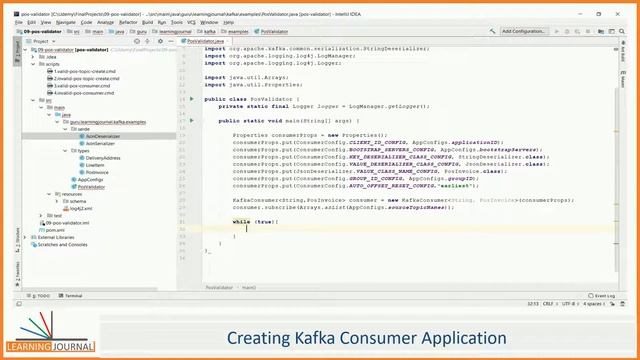Change the 4 spaces indent setting
The image size is (640, 360).
[x=594, y=304]
